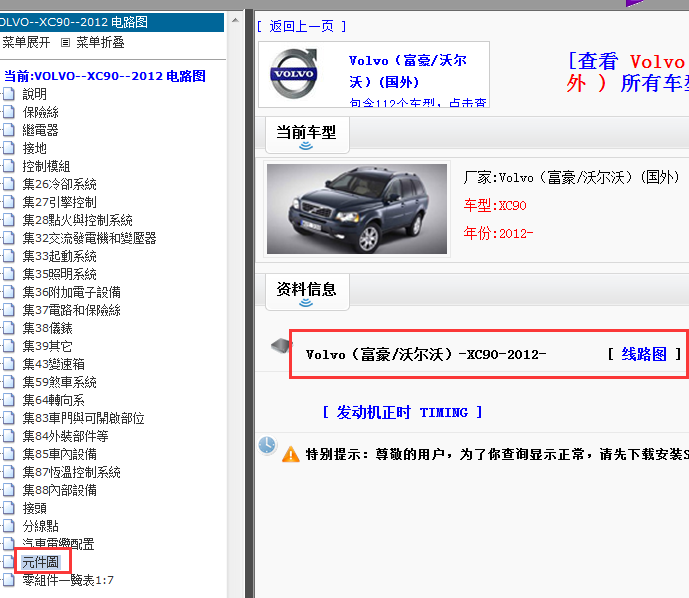
Task: Open 集39其它 in the tree
Action: [47, 346]
